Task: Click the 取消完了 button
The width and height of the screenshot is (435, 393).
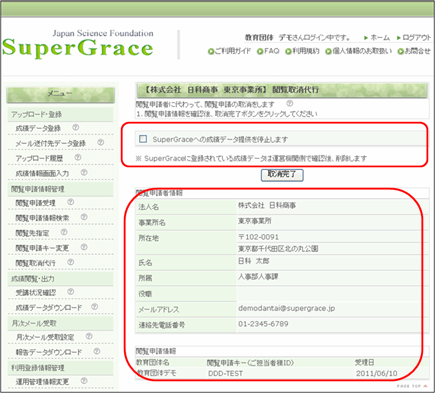Action: [282, 175]
